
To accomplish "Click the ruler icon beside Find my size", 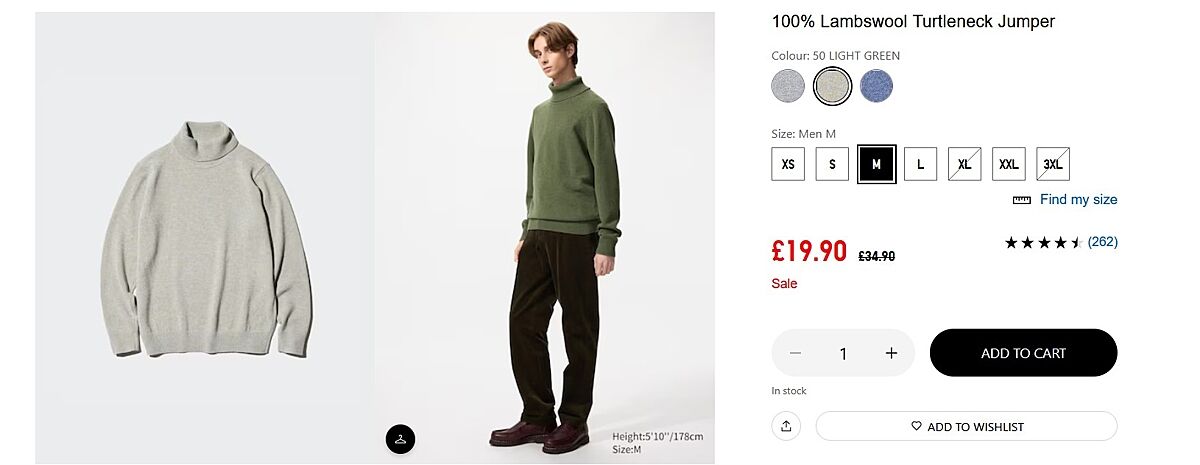I will (1021, 200).
